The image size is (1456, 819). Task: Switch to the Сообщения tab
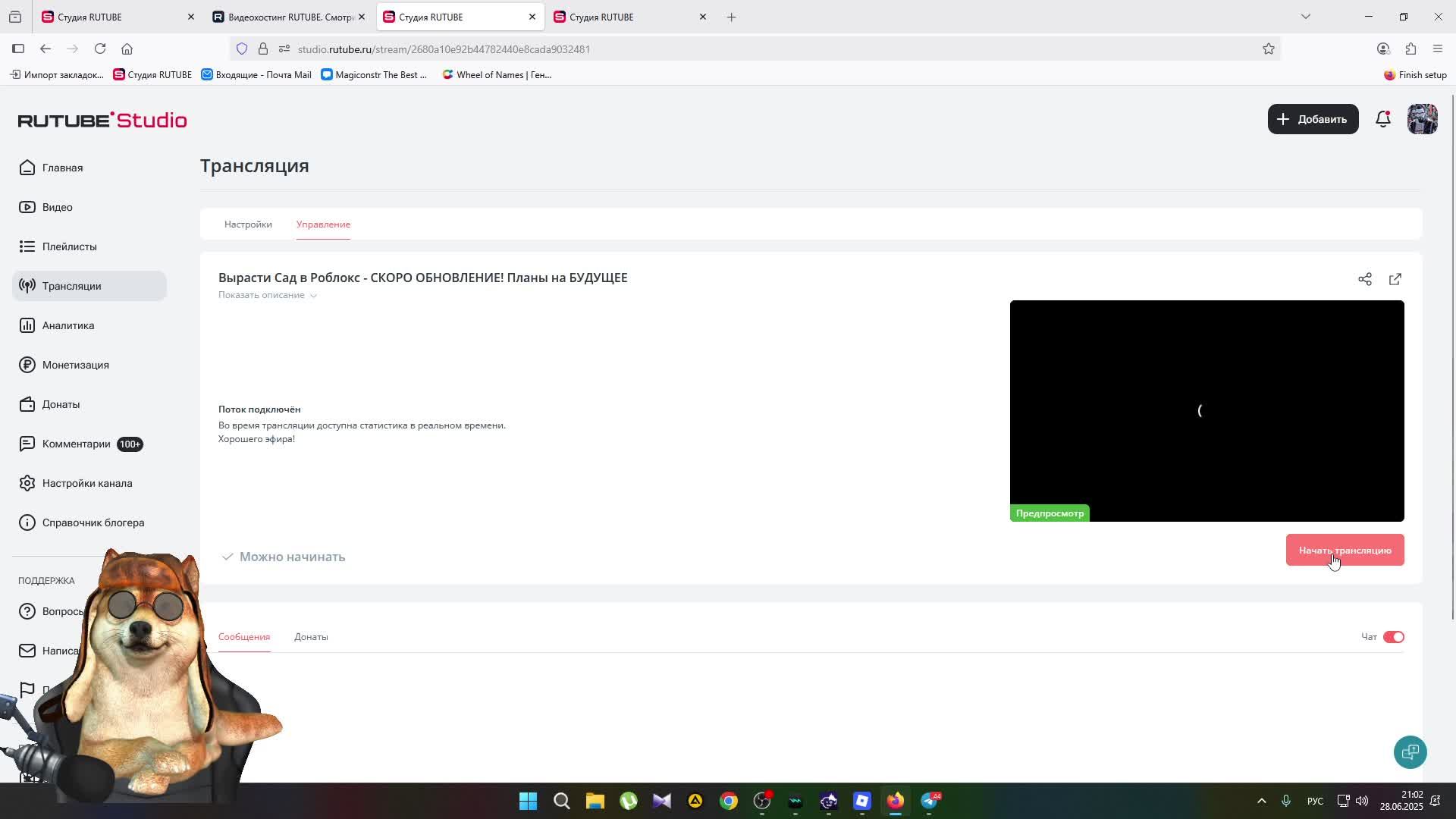coord(244,637)
